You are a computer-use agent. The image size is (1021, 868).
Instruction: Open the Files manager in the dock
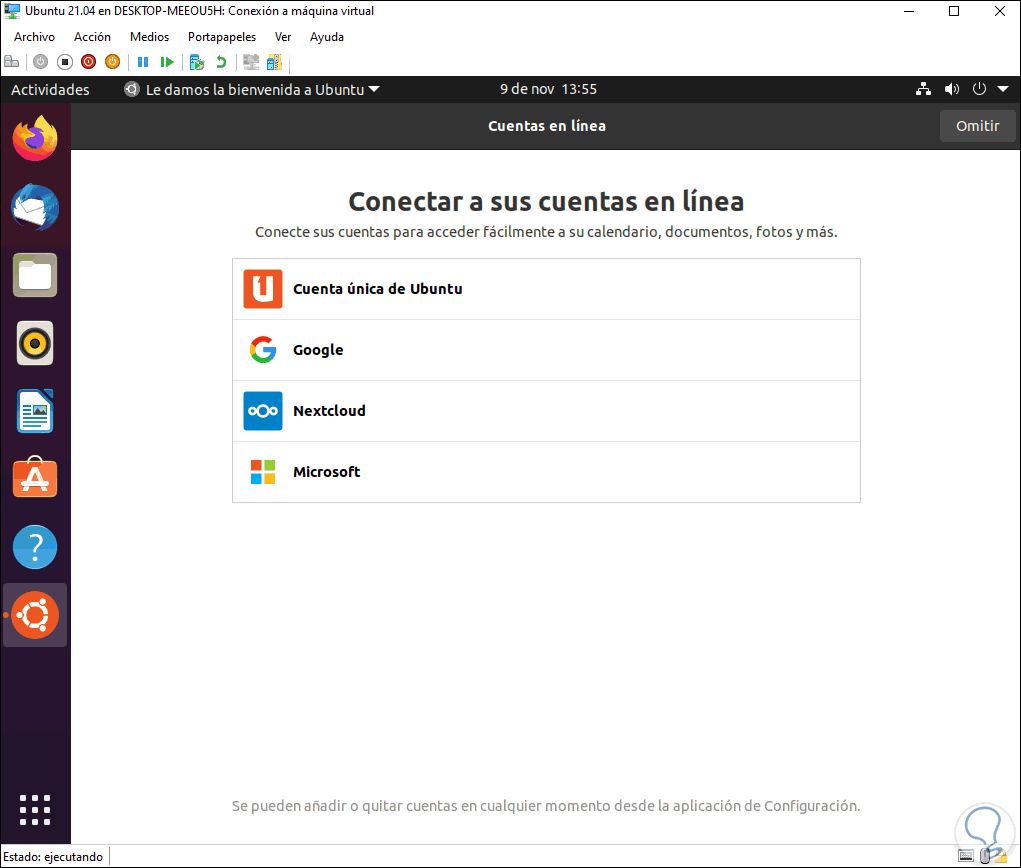tap(35, 275)
